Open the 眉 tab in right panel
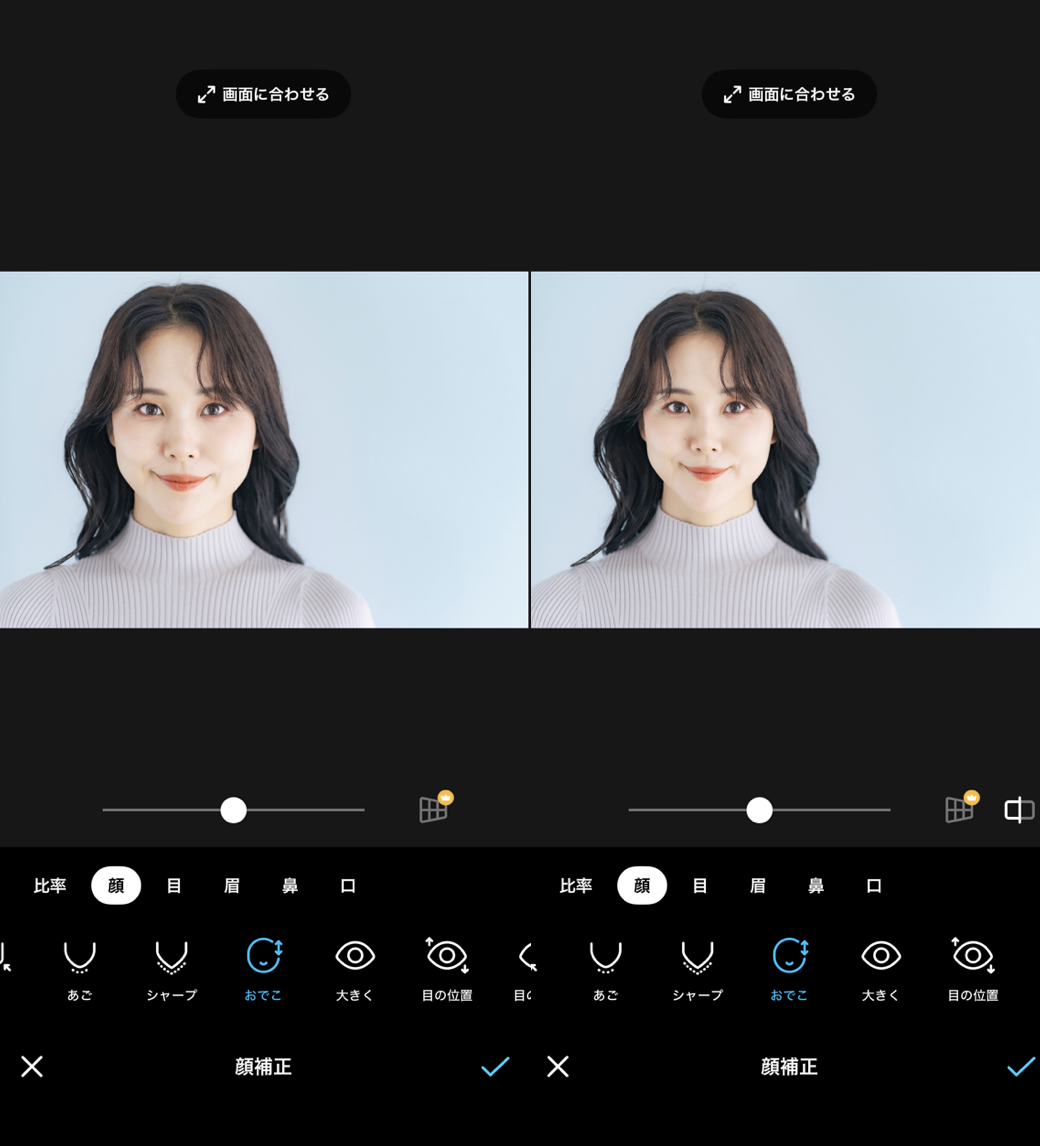This screenshot has width=1040, height=1146. click(x=758, y=886)
